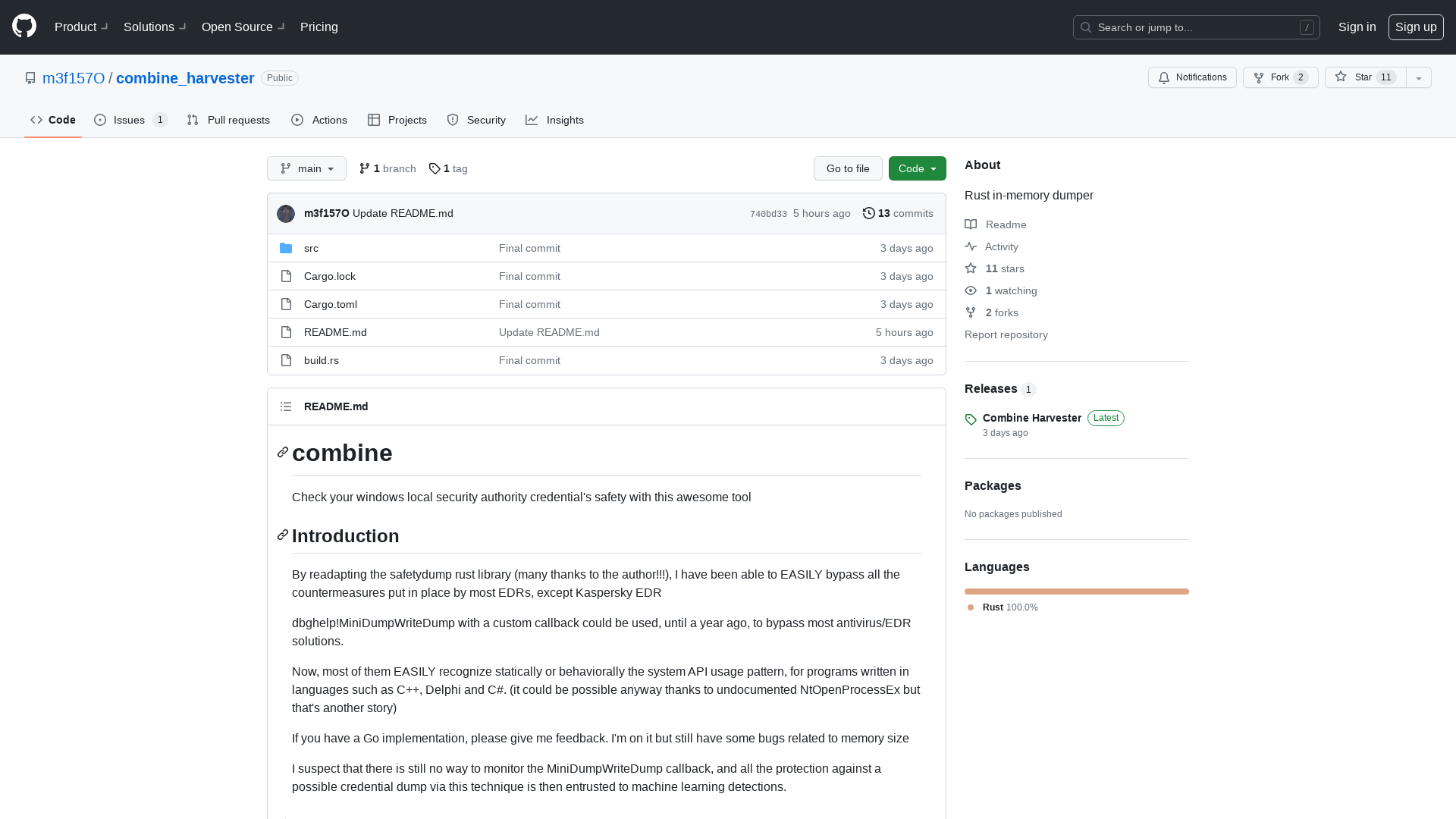The width and height of the screenshot is (1456, 819).
Task: Open the README.md file link in file list
Action: point(335,332)
